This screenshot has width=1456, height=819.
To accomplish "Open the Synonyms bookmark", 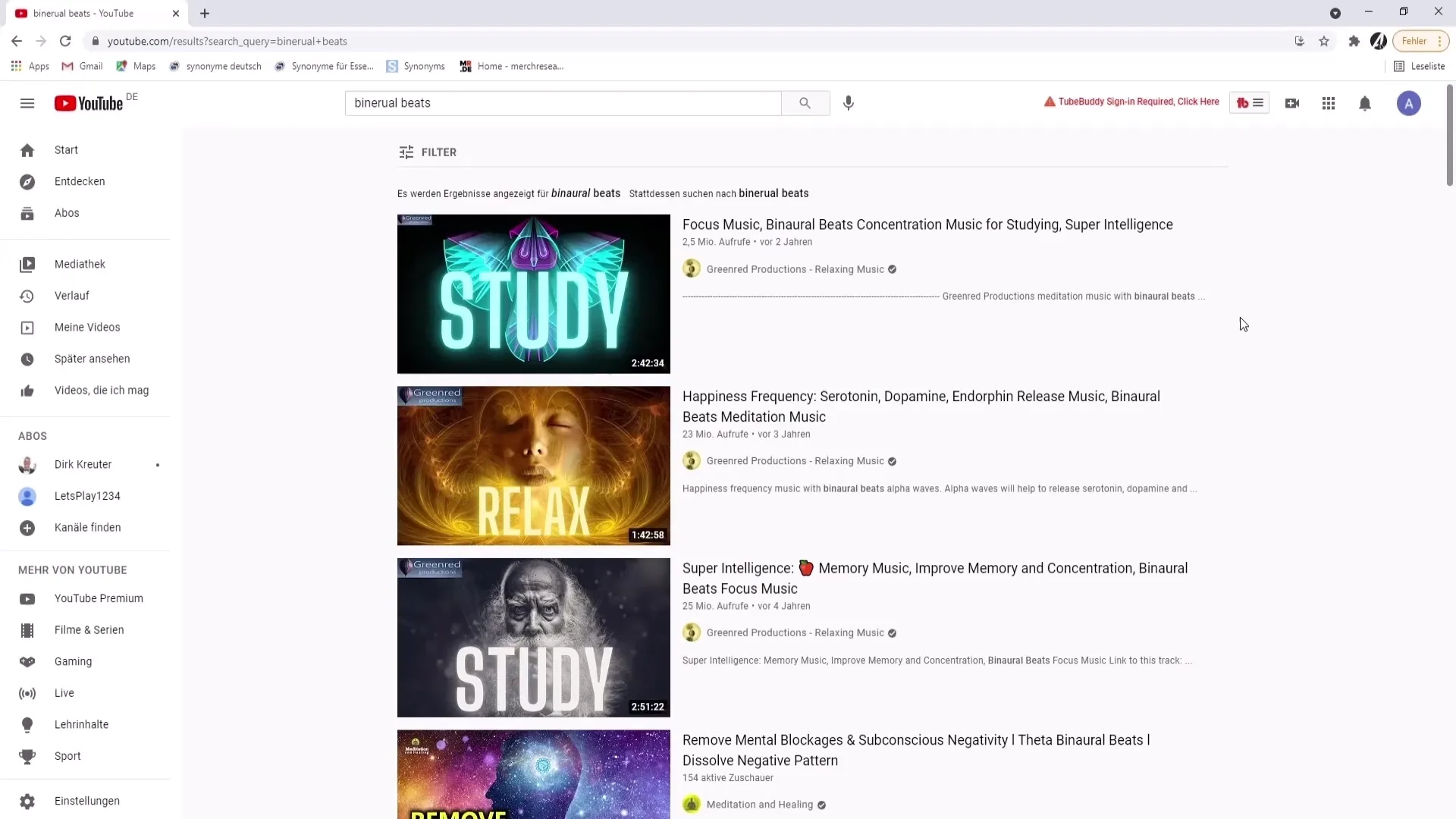I will pos(416,66).
